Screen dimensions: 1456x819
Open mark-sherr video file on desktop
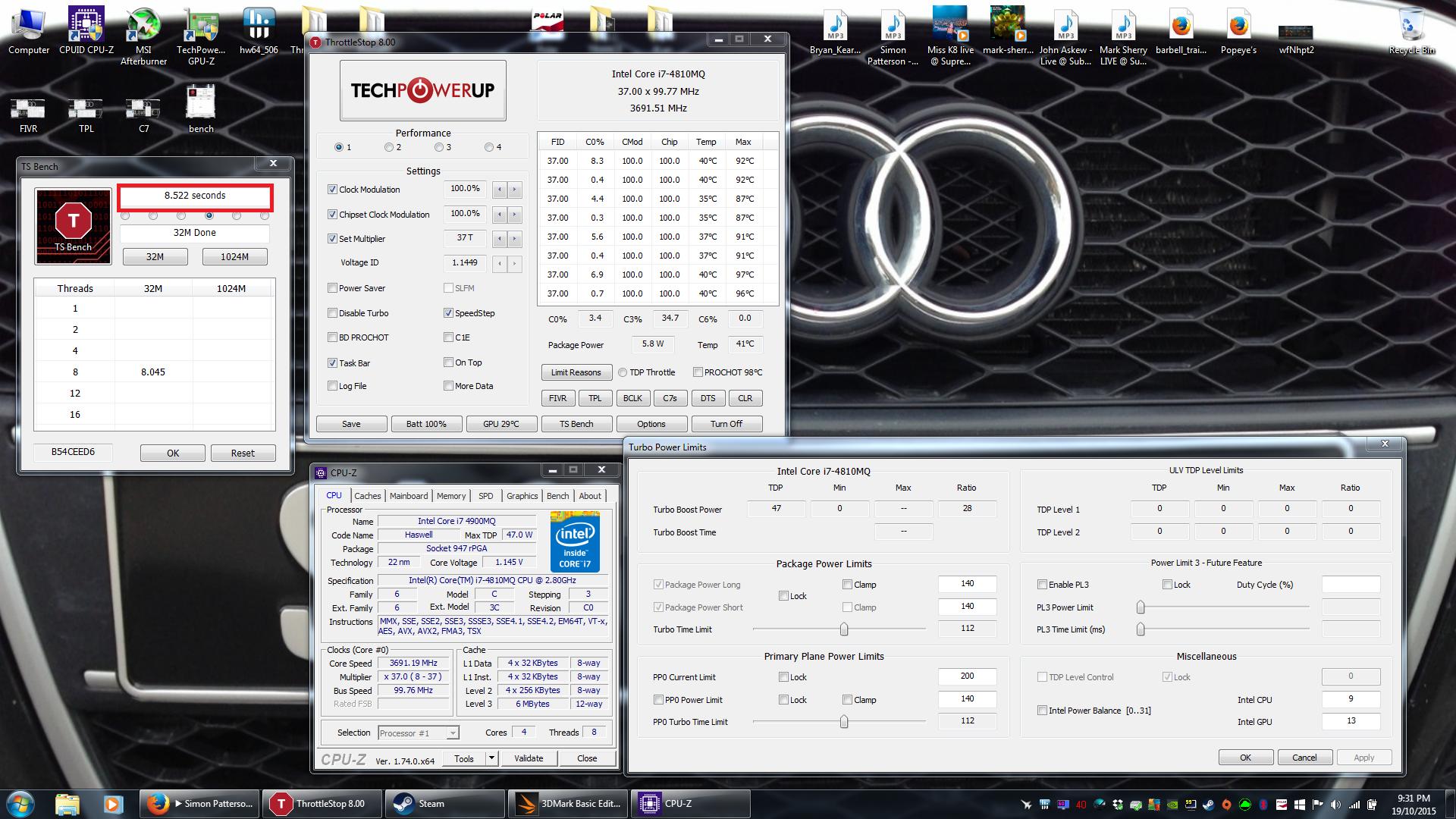pos(1008,30)
